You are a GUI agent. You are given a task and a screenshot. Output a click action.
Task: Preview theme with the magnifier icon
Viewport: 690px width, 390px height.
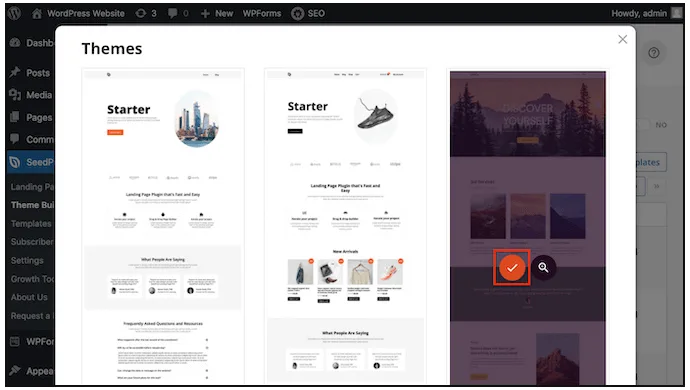coord(543,267)
